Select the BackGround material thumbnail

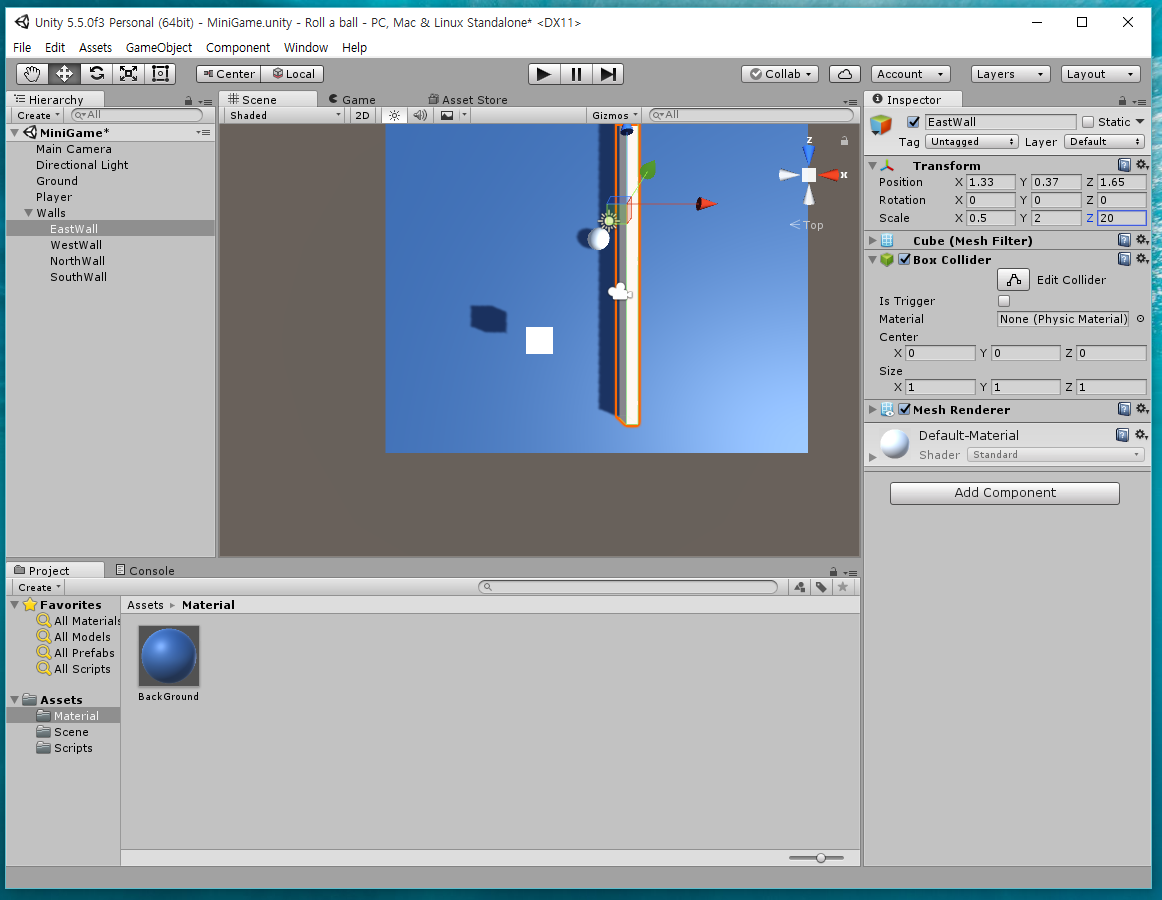click(168, 656)
